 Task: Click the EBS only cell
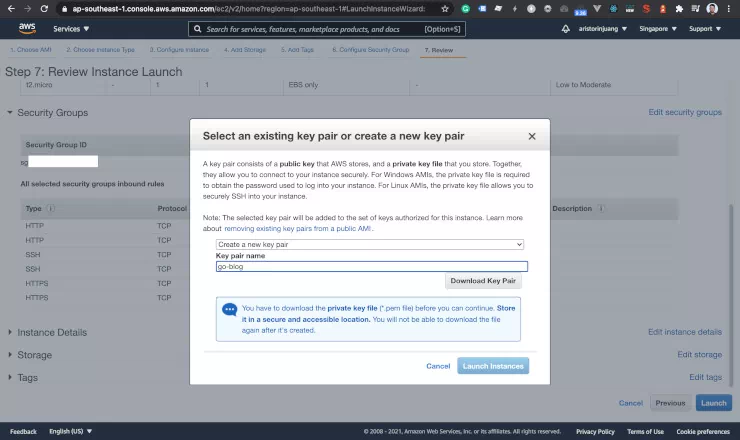(303, 85)
